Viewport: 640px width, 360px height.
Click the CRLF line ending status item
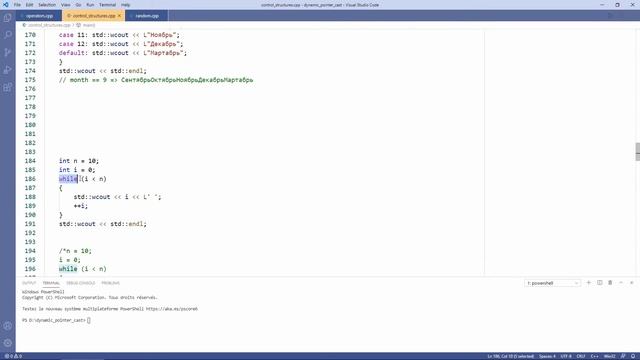pyautogui.click(x=581, y=356)
